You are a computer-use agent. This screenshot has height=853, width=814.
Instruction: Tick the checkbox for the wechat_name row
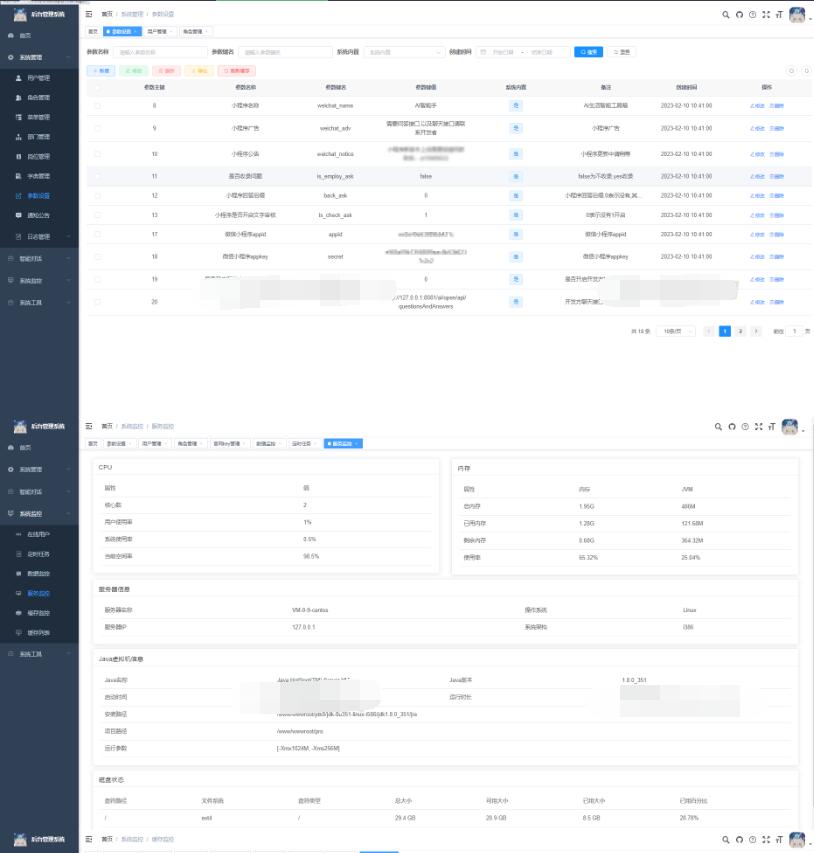pyautogui.click(x=97, y=105)
